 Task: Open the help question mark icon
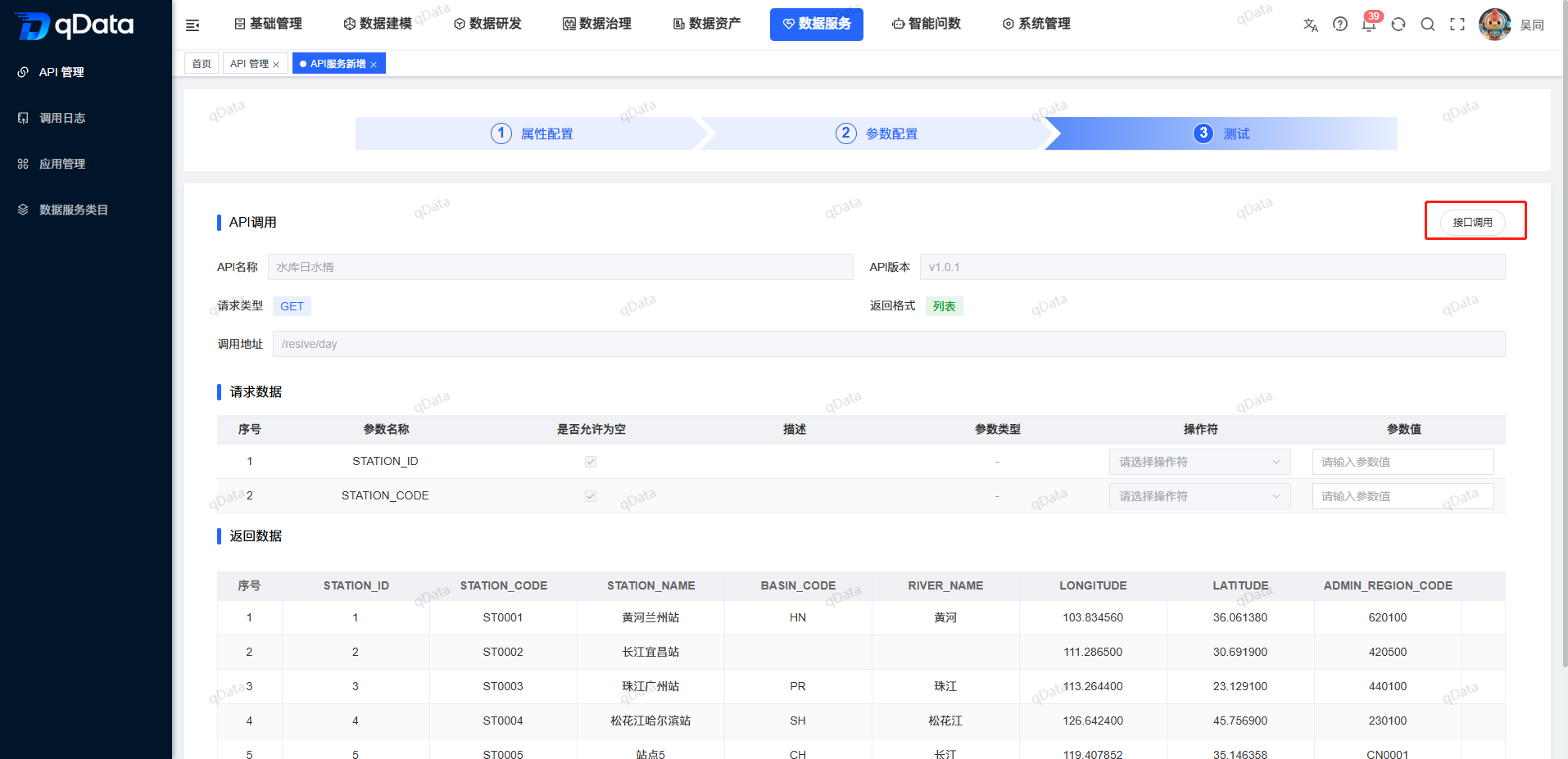(1340, 25)
